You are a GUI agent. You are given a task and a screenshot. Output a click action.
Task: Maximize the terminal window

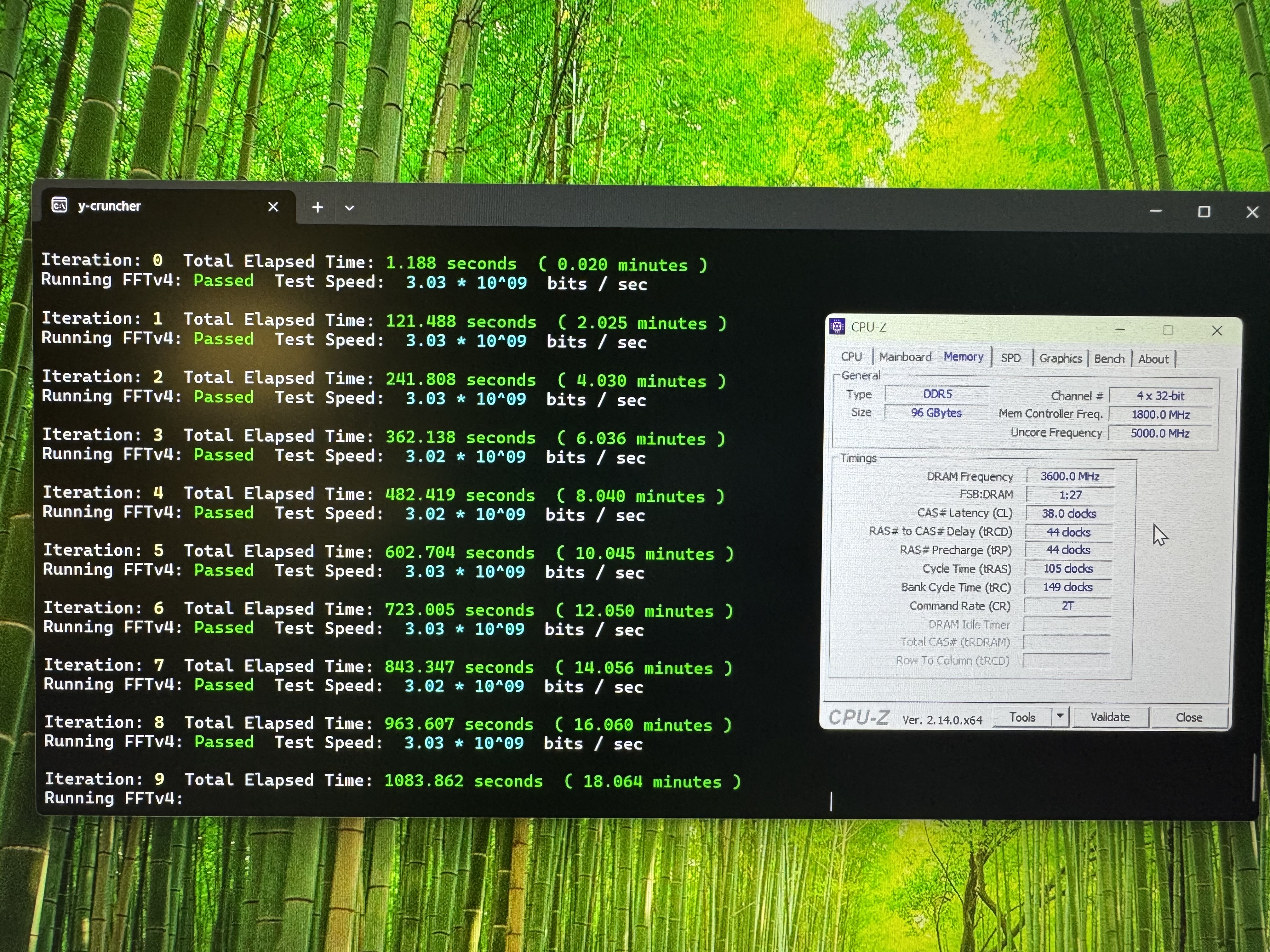pos(1204,212)
